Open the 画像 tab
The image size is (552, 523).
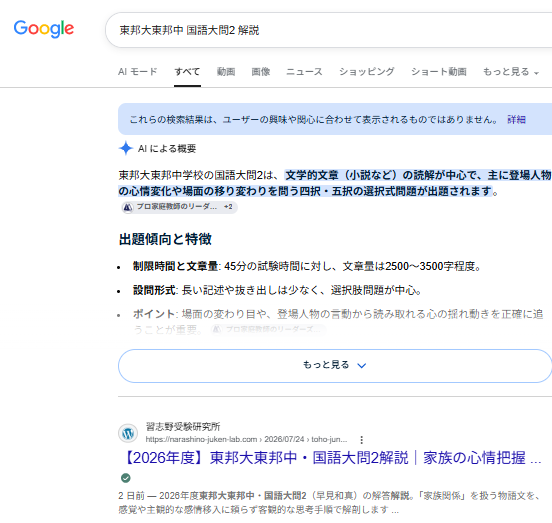coord(261,72)
